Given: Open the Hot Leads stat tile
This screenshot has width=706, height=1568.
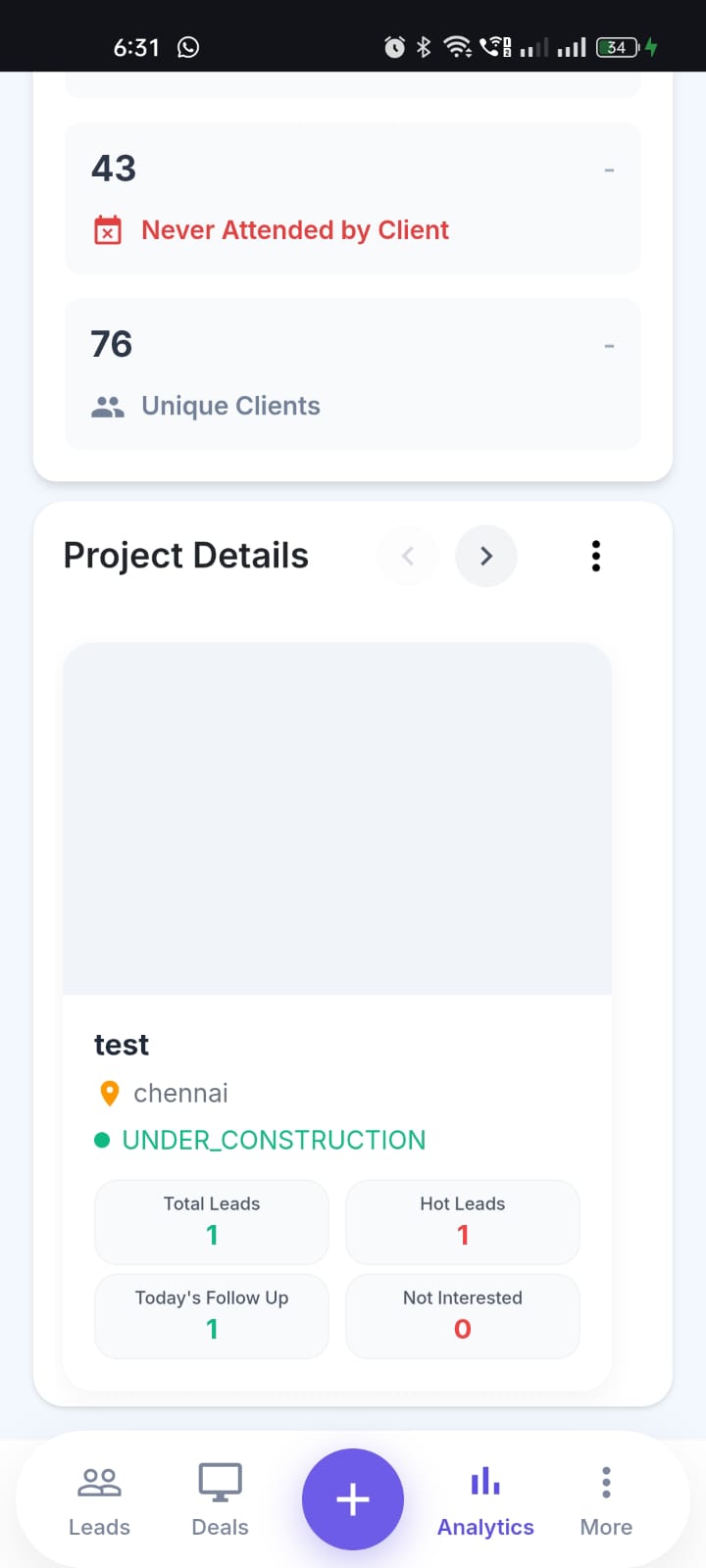Looking at the screenshot, I should 463,1222.
